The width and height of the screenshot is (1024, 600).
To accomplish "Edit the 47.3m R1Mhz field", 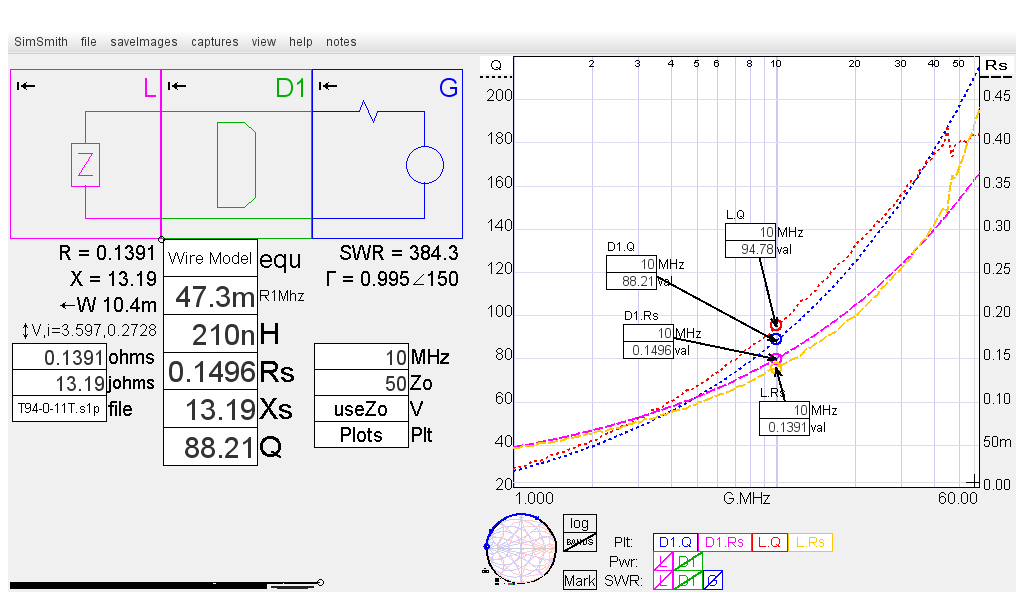I will [210, 296].
